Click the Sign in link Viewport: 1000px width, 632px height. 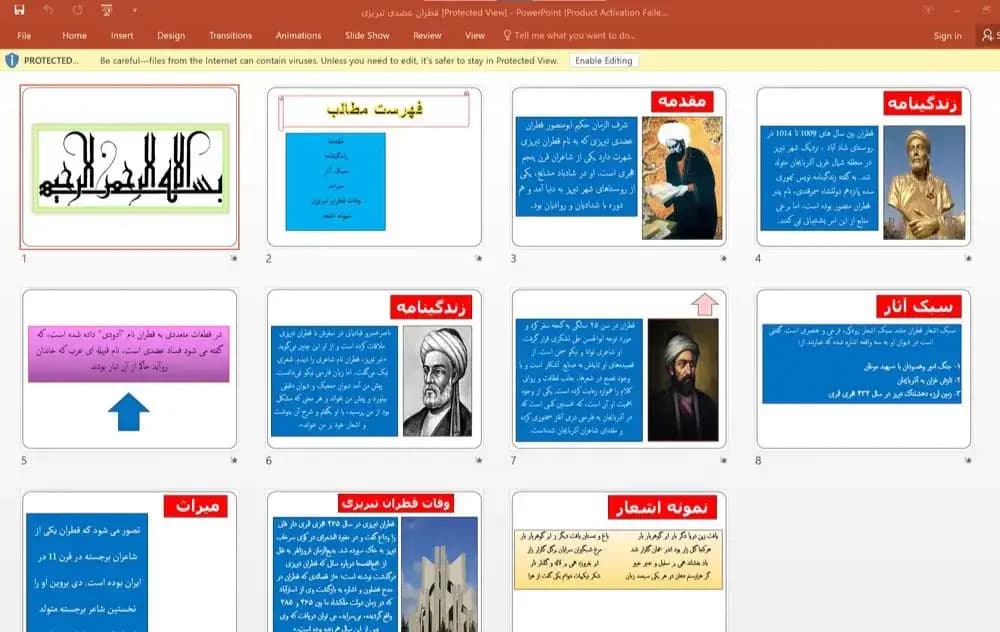pos(948,36)
